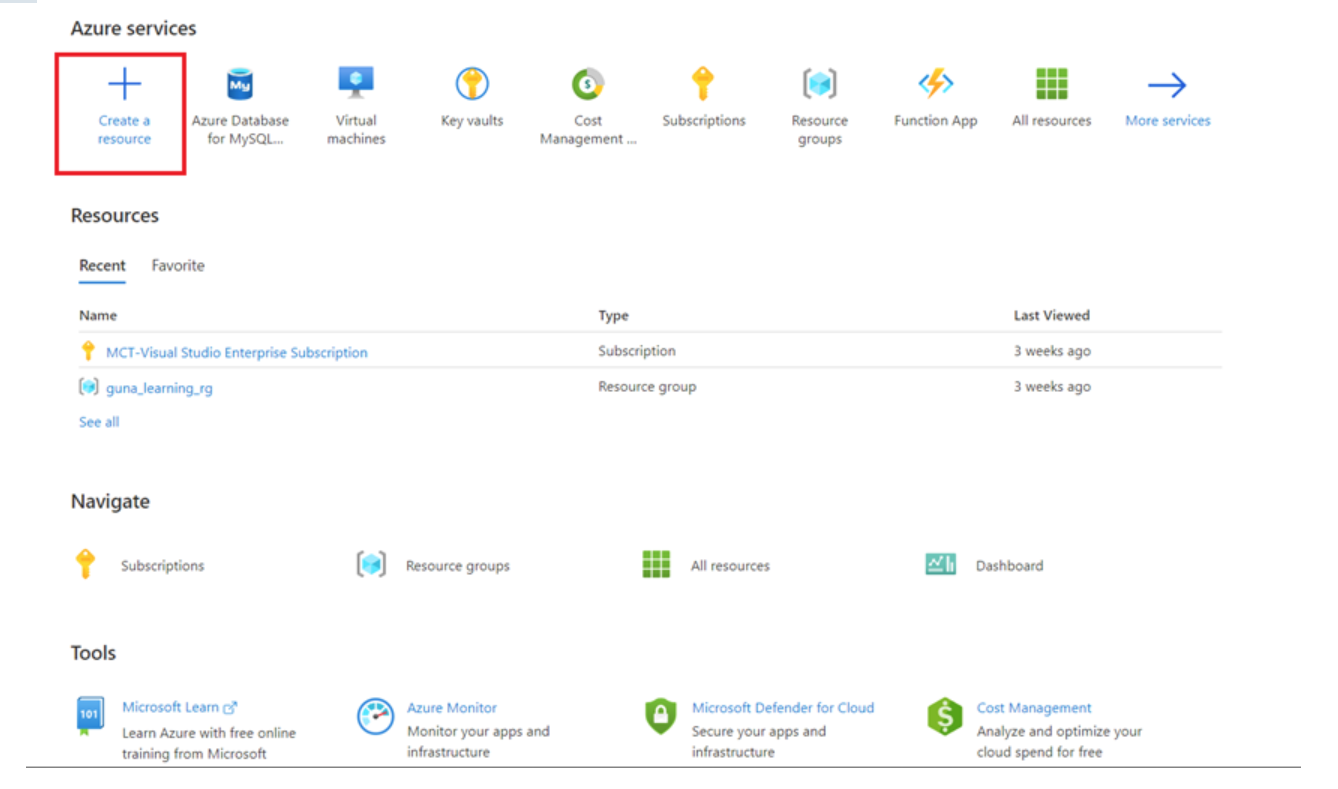Click Dashboard text under Navigate

coord(1009,566)
